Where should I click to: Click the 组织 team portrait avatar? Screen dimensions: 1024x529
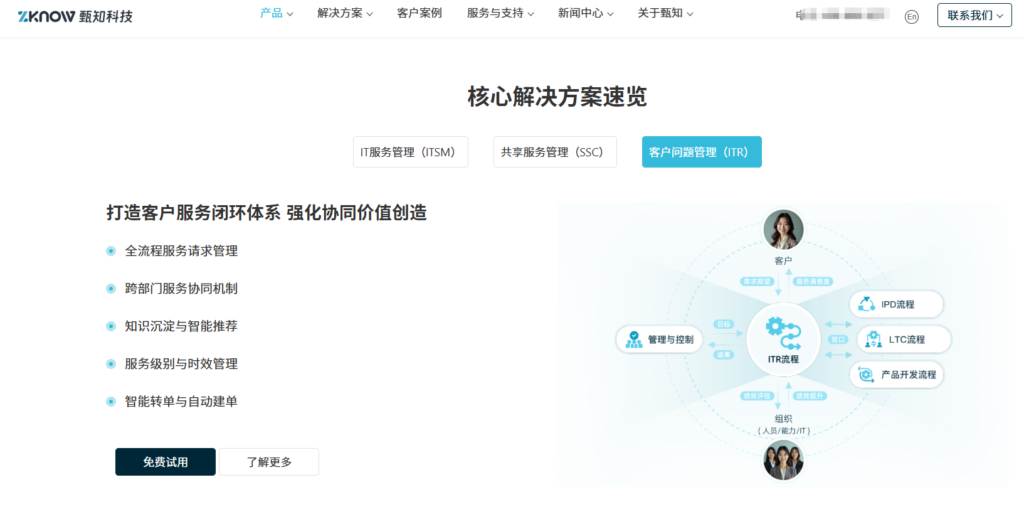(783, 460)
